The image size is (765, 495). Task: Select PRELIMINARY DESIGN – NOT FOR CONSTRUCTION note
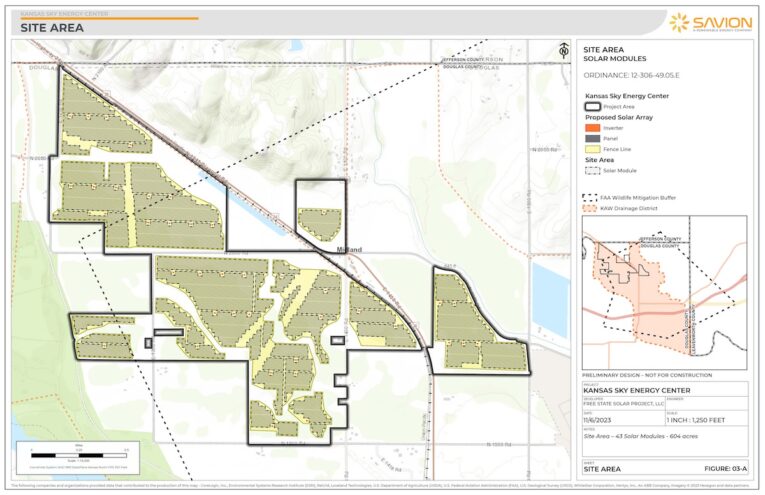[647, 376]
